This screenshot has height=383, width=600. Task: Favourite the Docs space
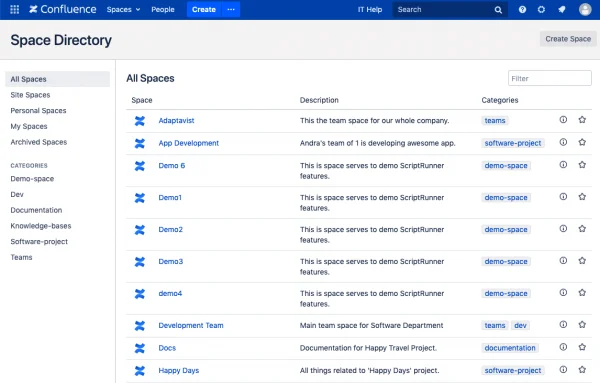click(582, 347)
